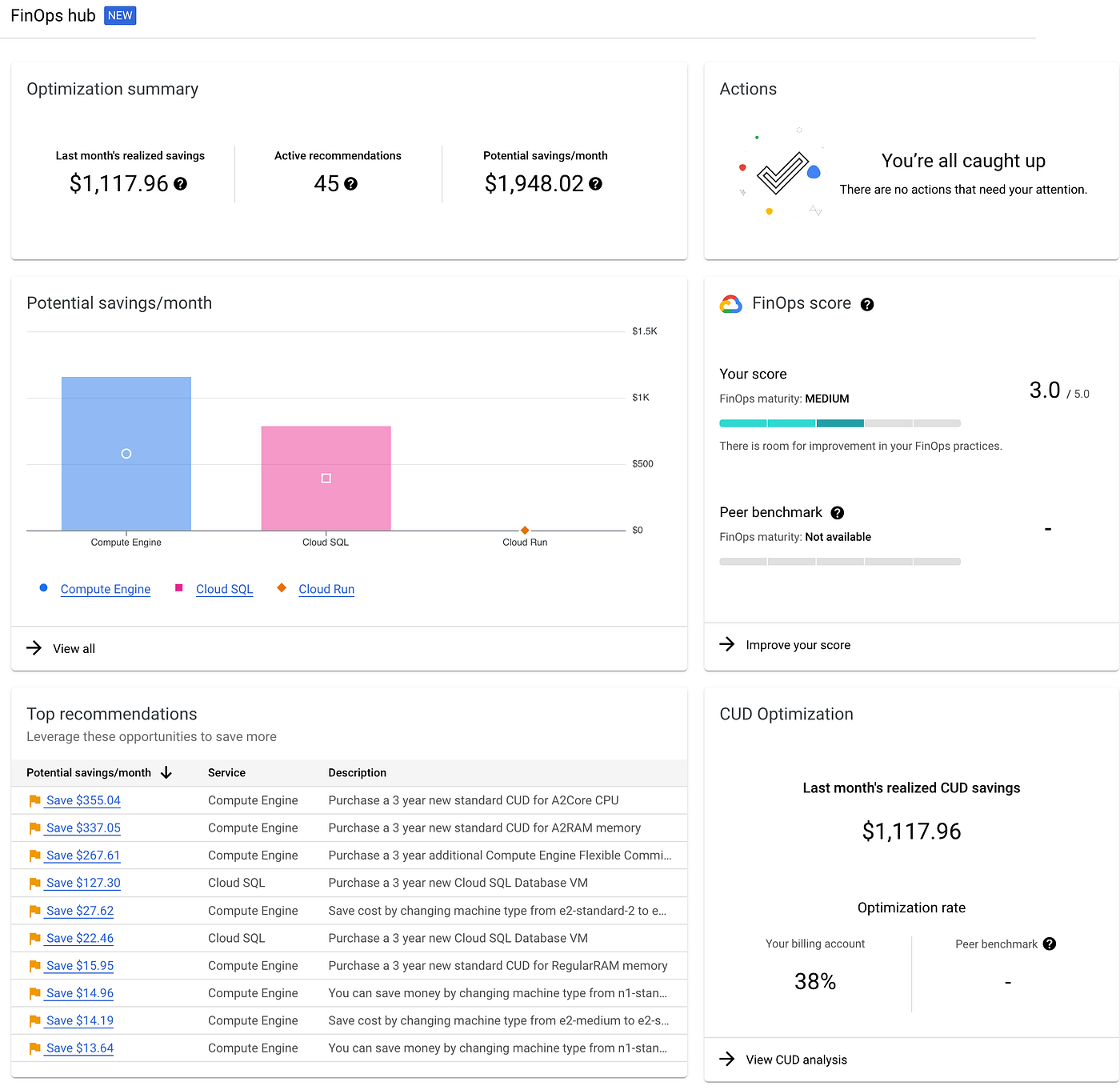This screenshot has width=1120, height=1090.
Task: Open the Cloud SQL legend link
Action: [x=224, y=589]
